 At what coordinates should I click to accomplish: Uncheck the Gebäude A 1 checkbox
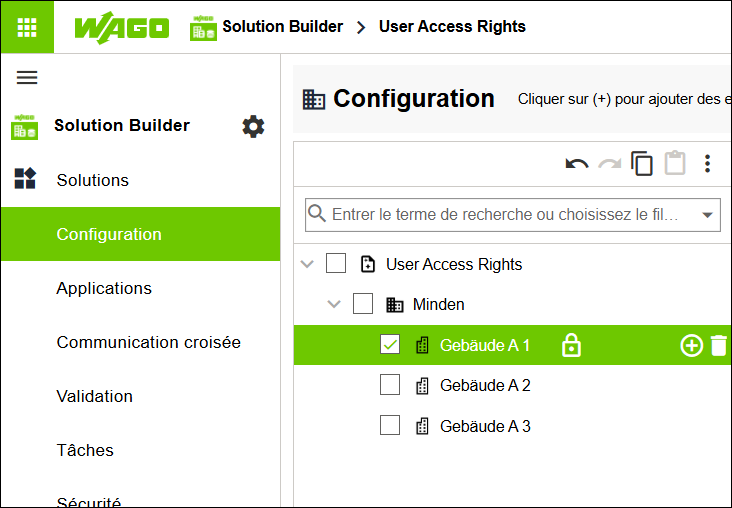[x=390, y=345]
